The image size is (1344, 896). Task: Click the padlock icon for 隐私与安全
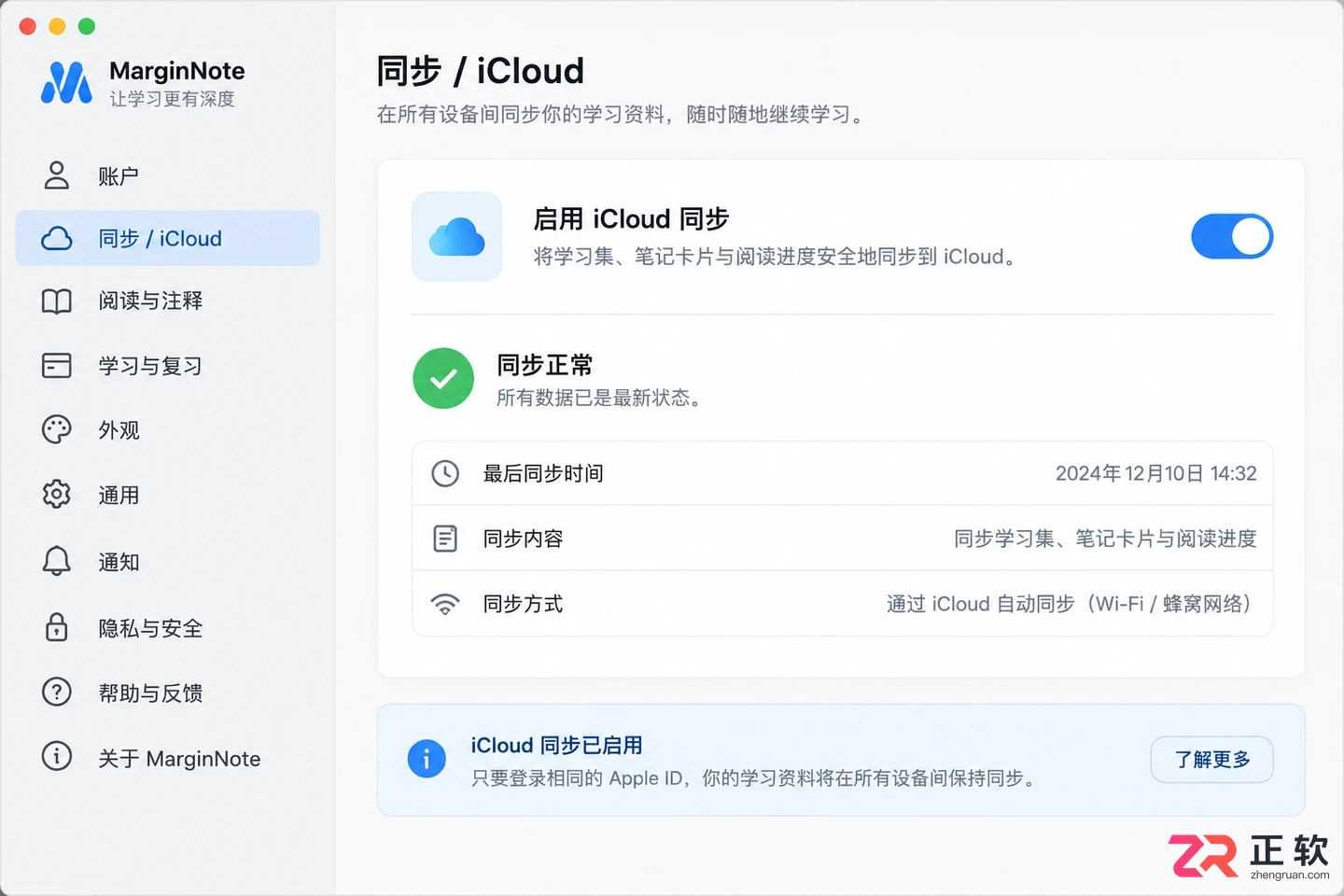tap(57, 626)
